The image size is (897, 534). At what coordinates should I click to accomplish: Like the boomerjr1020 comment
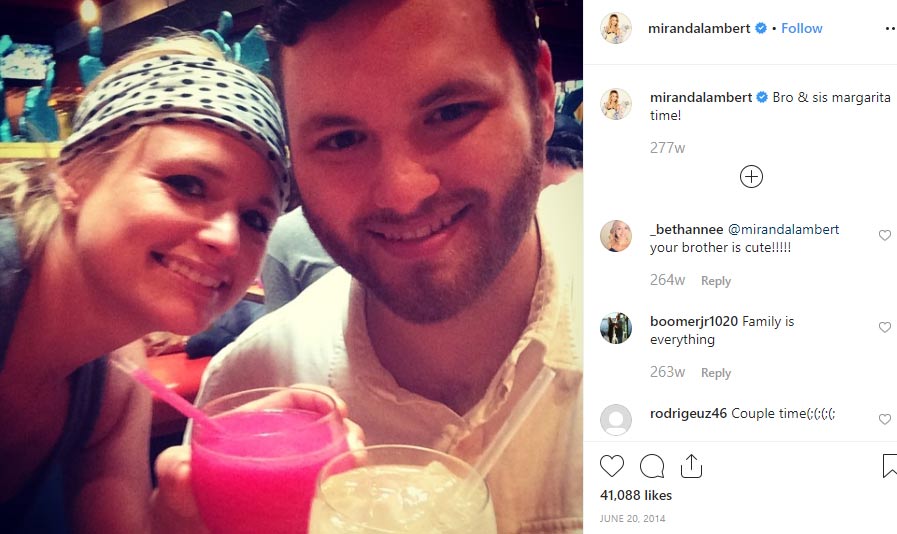[x=884, y=327]
